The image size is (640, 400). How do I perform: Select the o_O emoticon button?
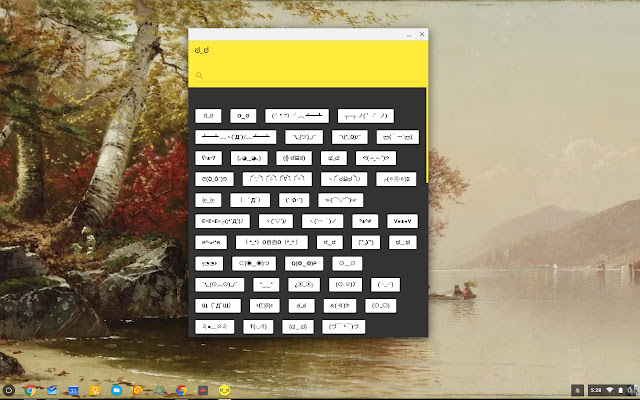243,116
